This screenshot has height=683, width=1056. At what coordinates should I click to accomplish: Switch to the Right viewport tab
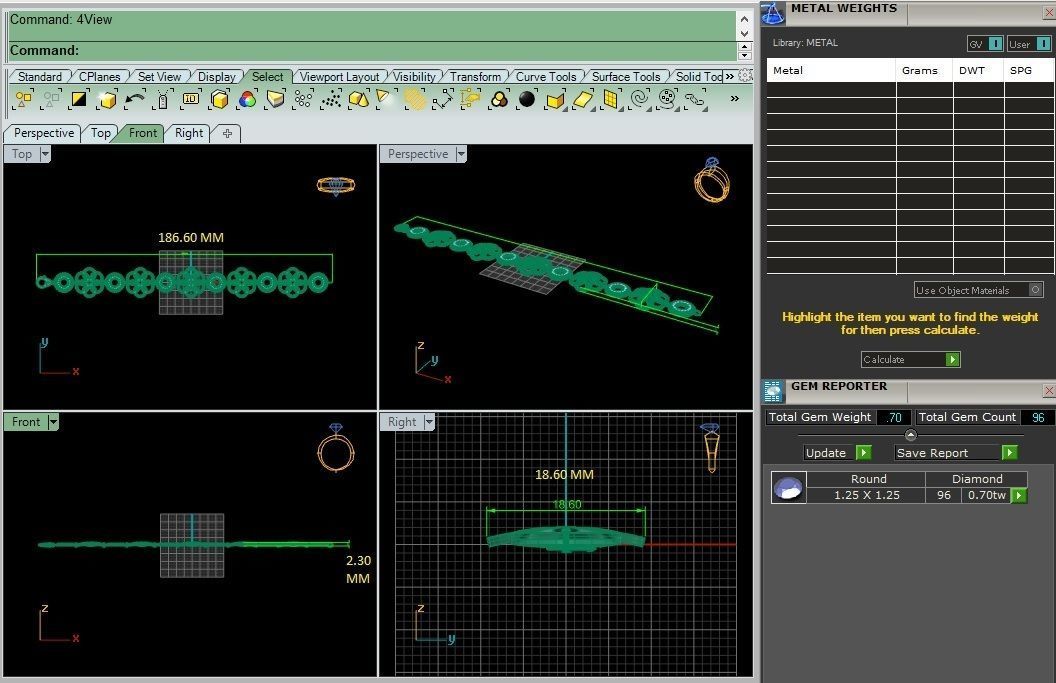tap(189, 133)
